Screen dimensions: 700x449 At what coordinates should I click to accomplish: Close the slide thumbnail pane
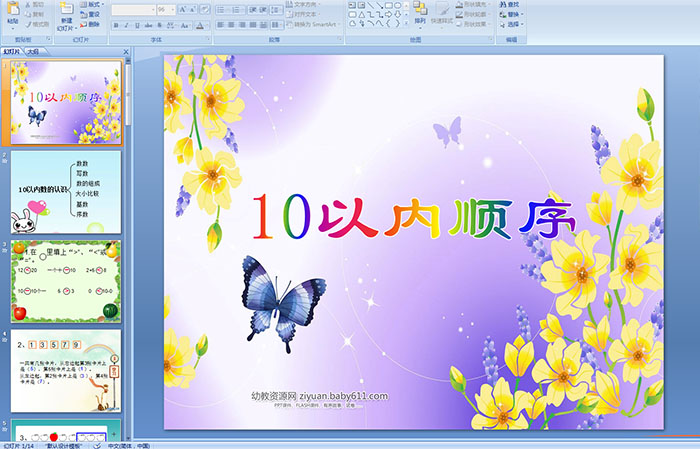[126, 52]
